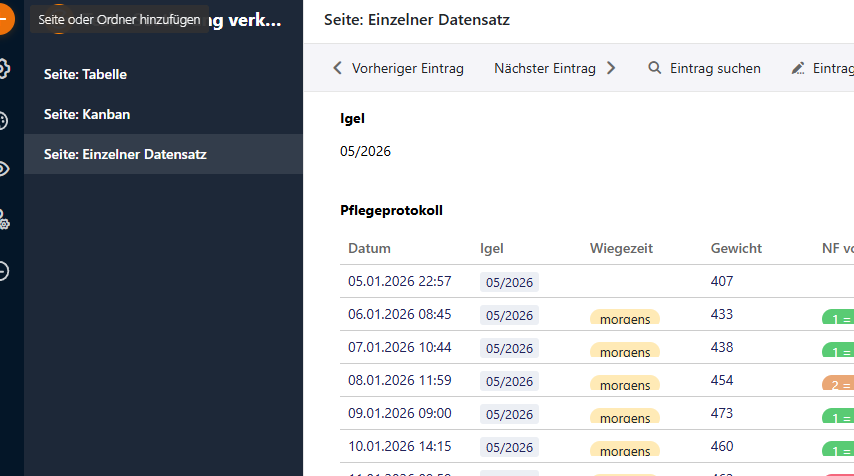This screenshot has width=854, height=476.
Task: Click the pencil edit entry icon
Action: 798,69
